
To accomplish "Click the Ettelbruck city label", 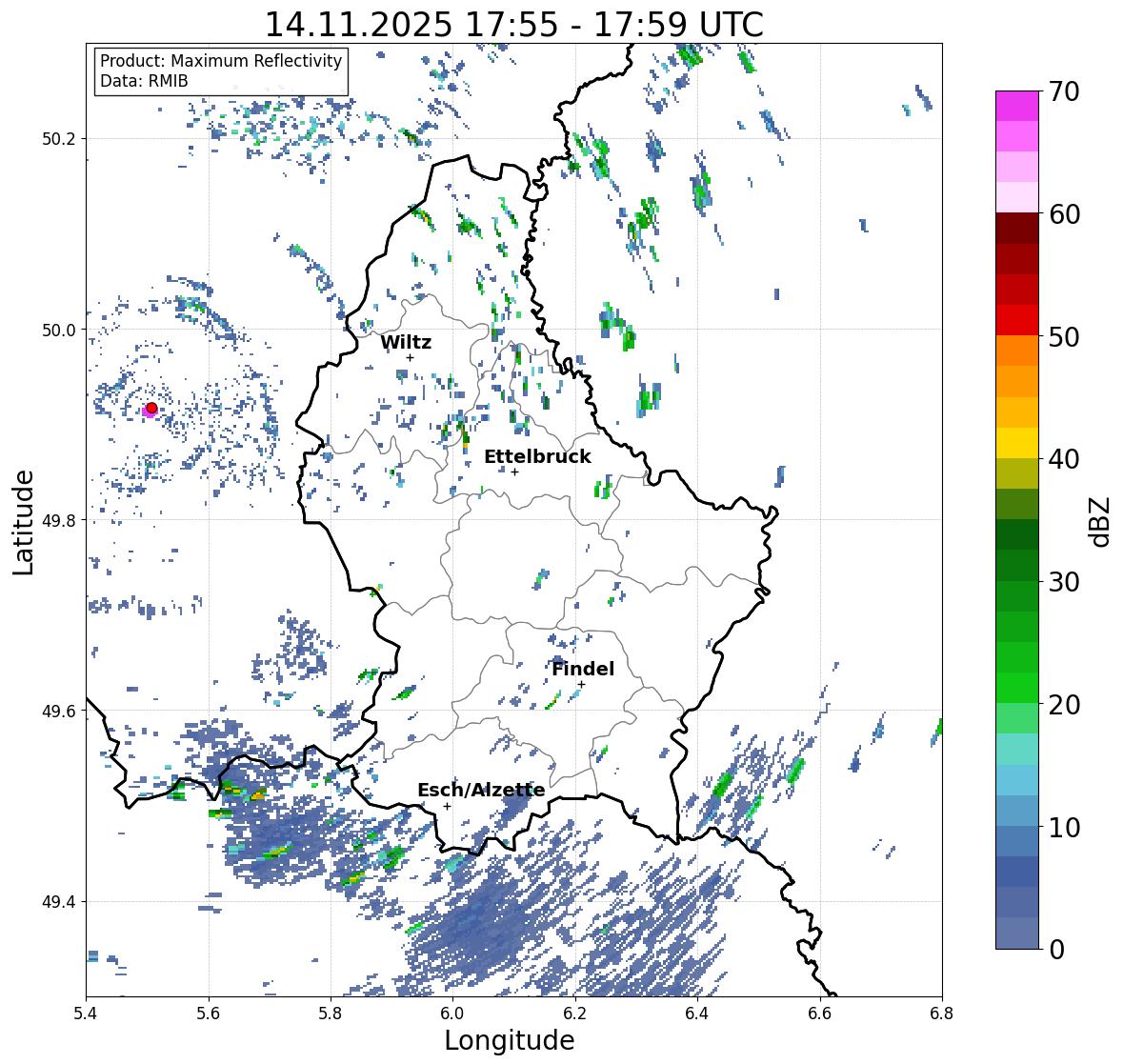I will point(537,456).
